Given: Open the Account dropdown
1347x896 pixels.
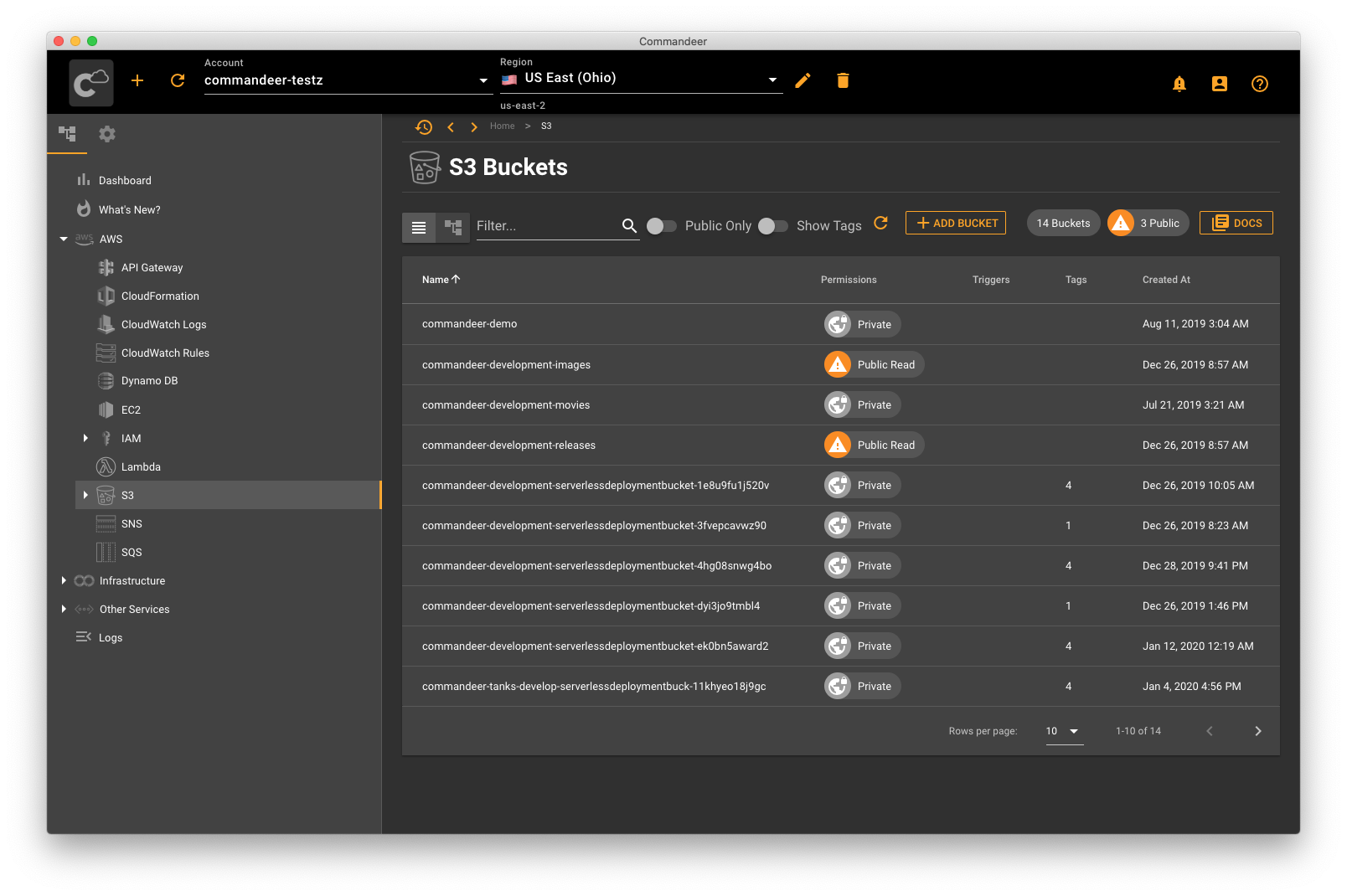Looking at the screenshot, I should coord(348,80).
